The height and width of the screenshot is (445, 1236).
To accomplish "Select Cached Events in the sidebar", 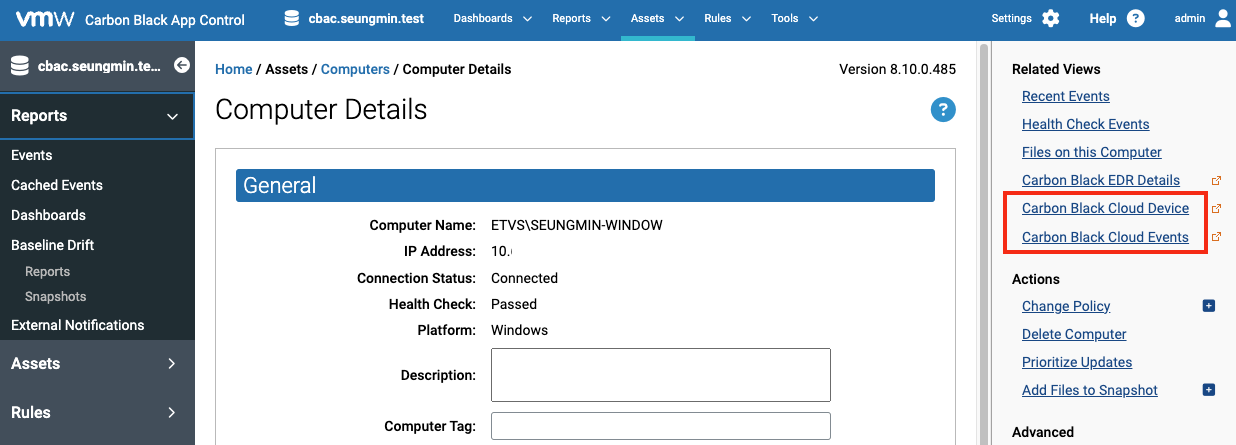I will click(57, 185).
